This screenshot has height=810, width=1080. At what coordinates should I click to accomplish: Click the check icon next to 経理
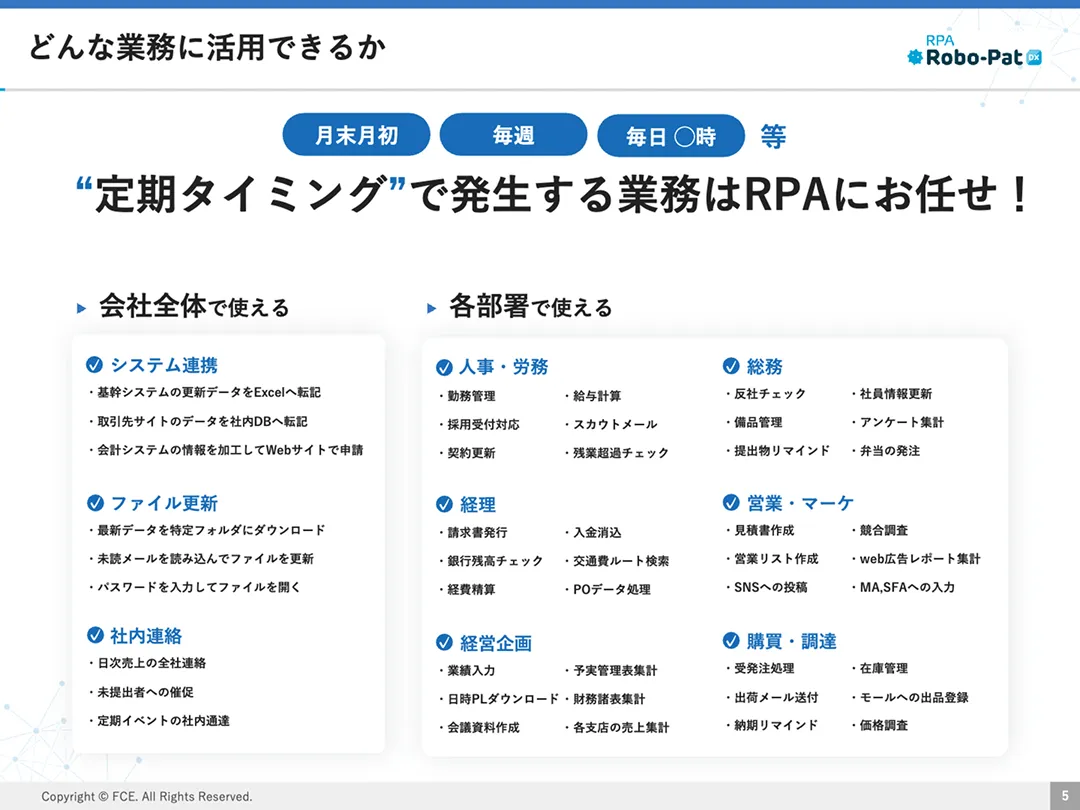coord(444,504)
